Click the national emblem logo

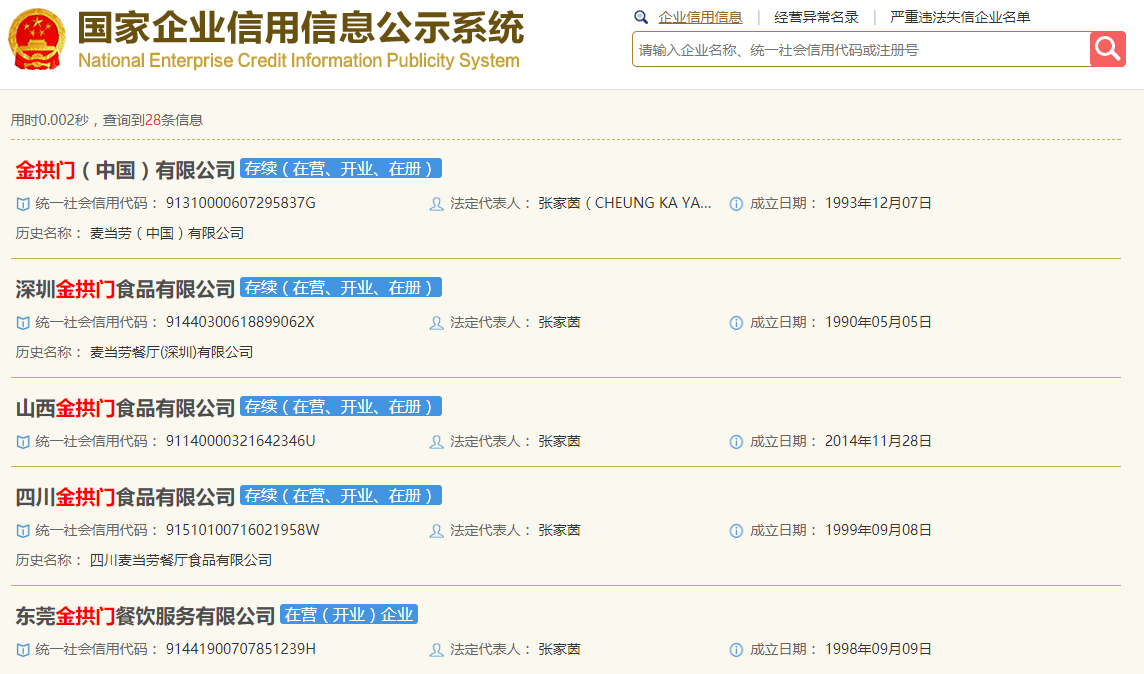pos(36,39)
